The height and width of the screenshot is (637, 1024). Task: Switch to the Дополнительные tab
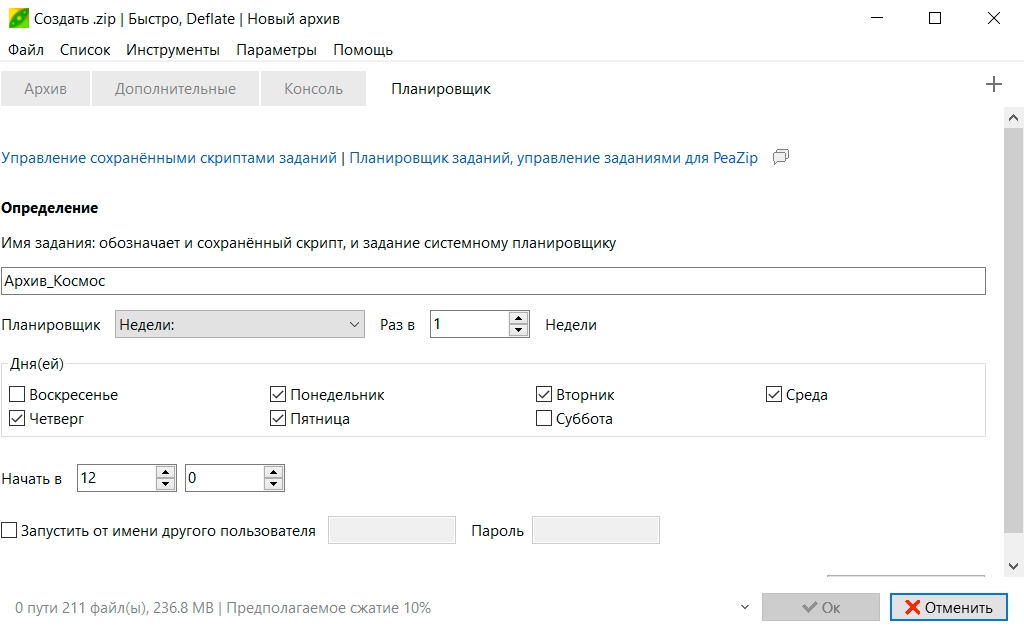click(x=175, y=89)
